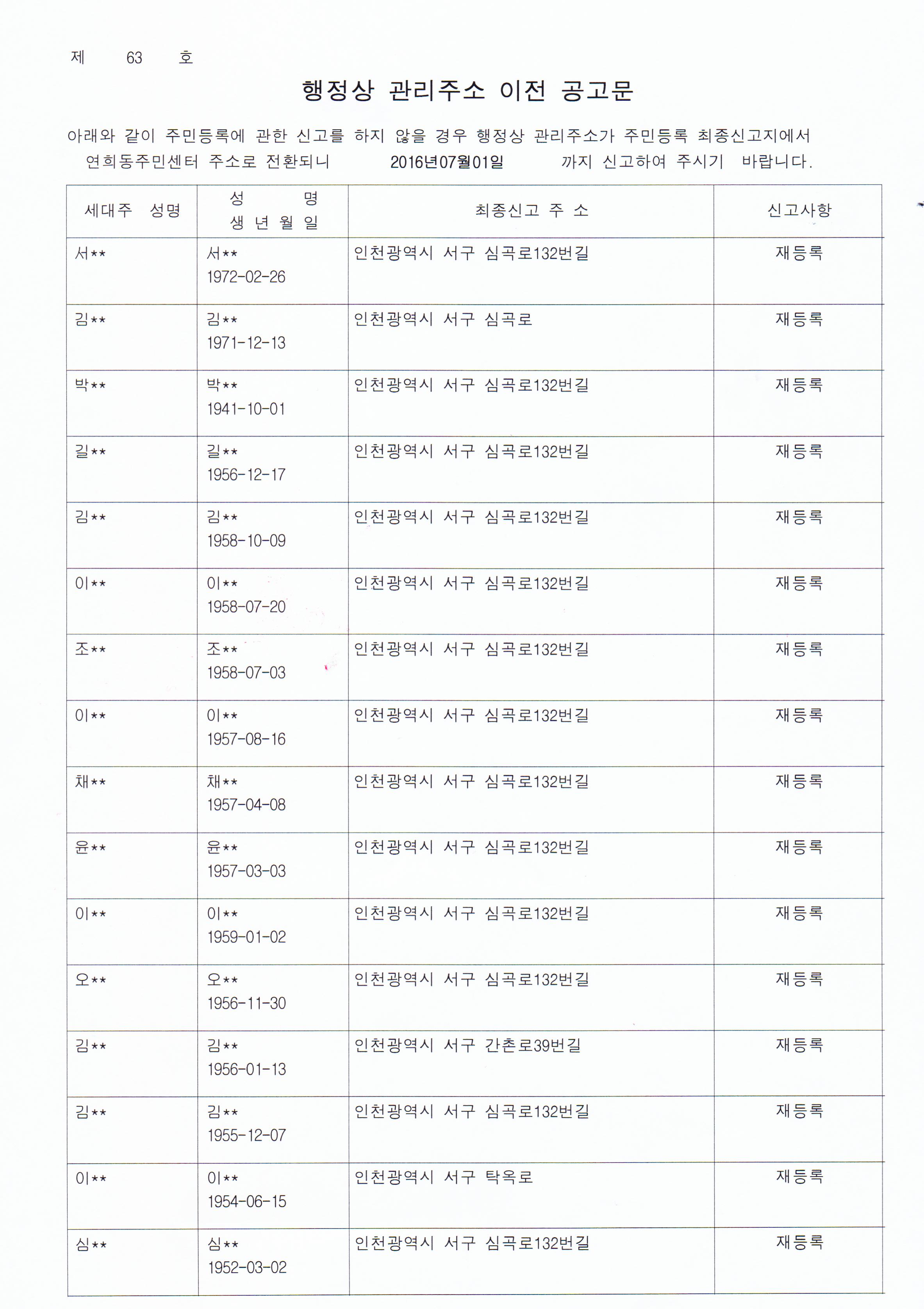Select birth date 1941-10-01 for 박**
This screenshot has height=1309, width=924.
(x=246, y=409)
